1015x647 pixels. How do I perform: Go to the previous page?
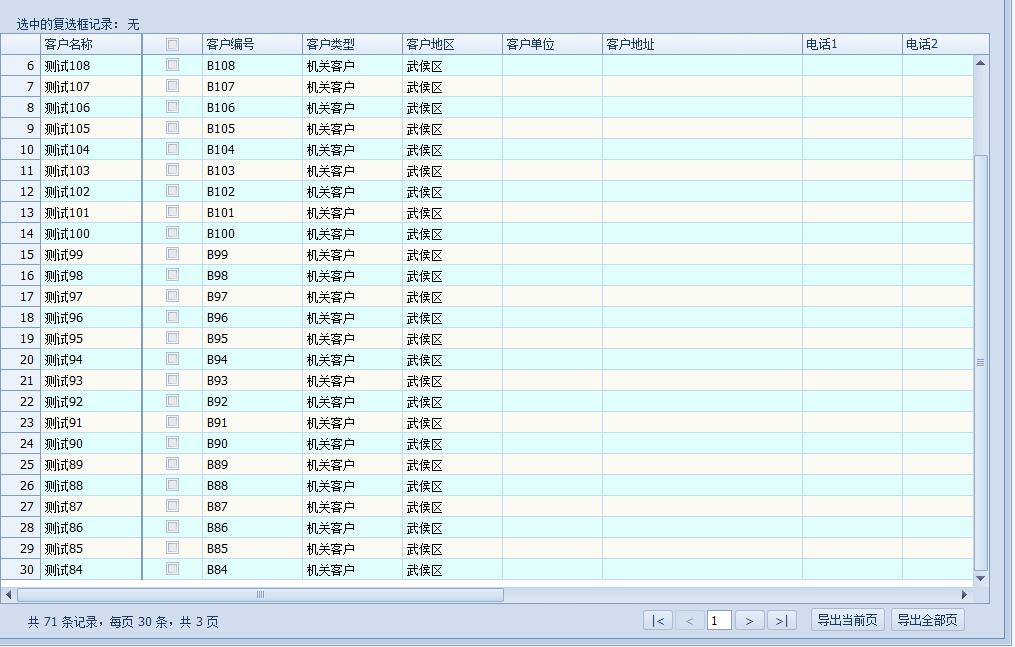click(689, 620)
